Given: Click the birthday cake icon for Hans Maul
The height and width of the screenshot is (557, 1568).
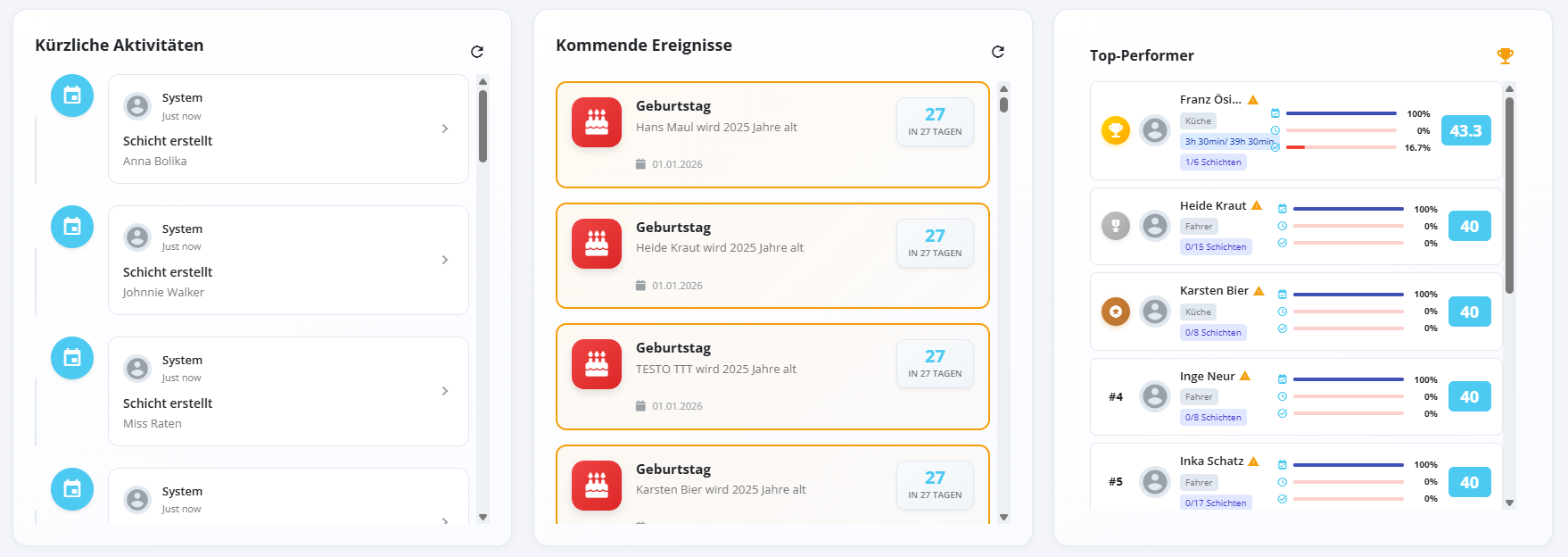Looking at the screenshot, I should pos(596,122).
